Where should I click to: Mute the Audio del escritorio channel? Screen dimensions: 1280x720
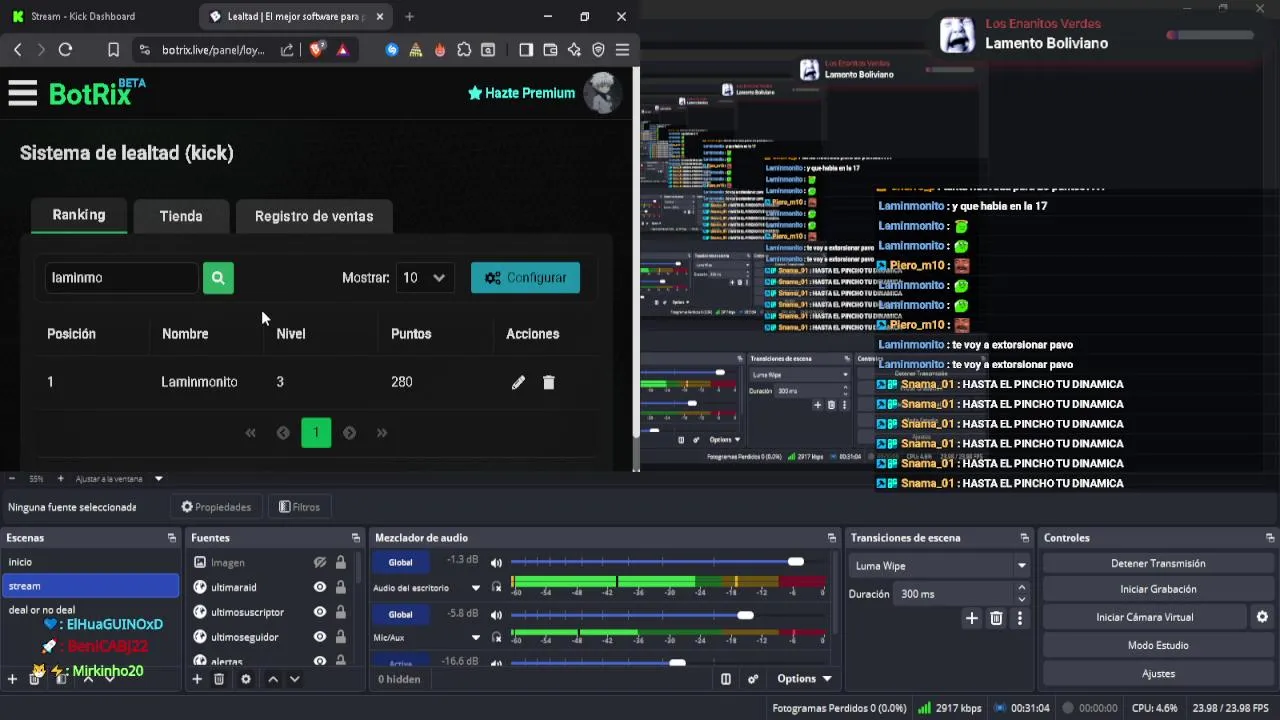pyautogui.click(x=496, y=562)
